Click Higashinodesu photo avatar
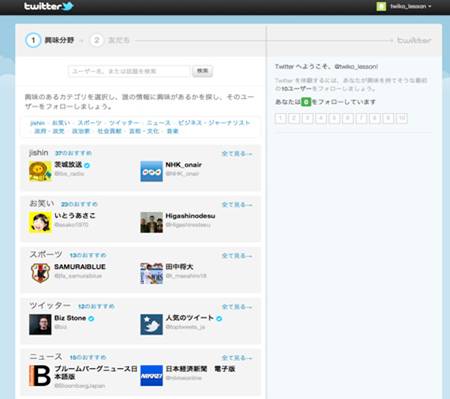Image resolution: width=450 pixels, height=399 pixels. tap(151, 222)
